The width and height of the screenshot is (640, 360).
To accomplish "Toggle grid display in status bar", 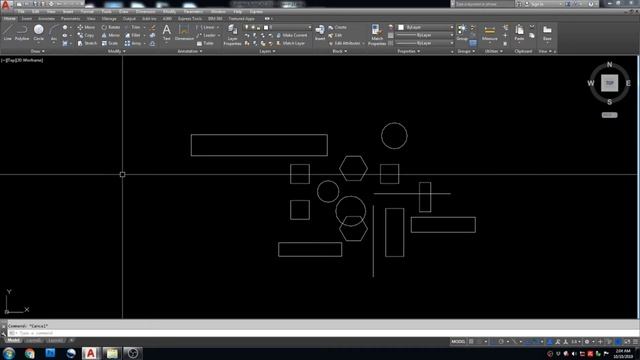I will tap(471, 342).
